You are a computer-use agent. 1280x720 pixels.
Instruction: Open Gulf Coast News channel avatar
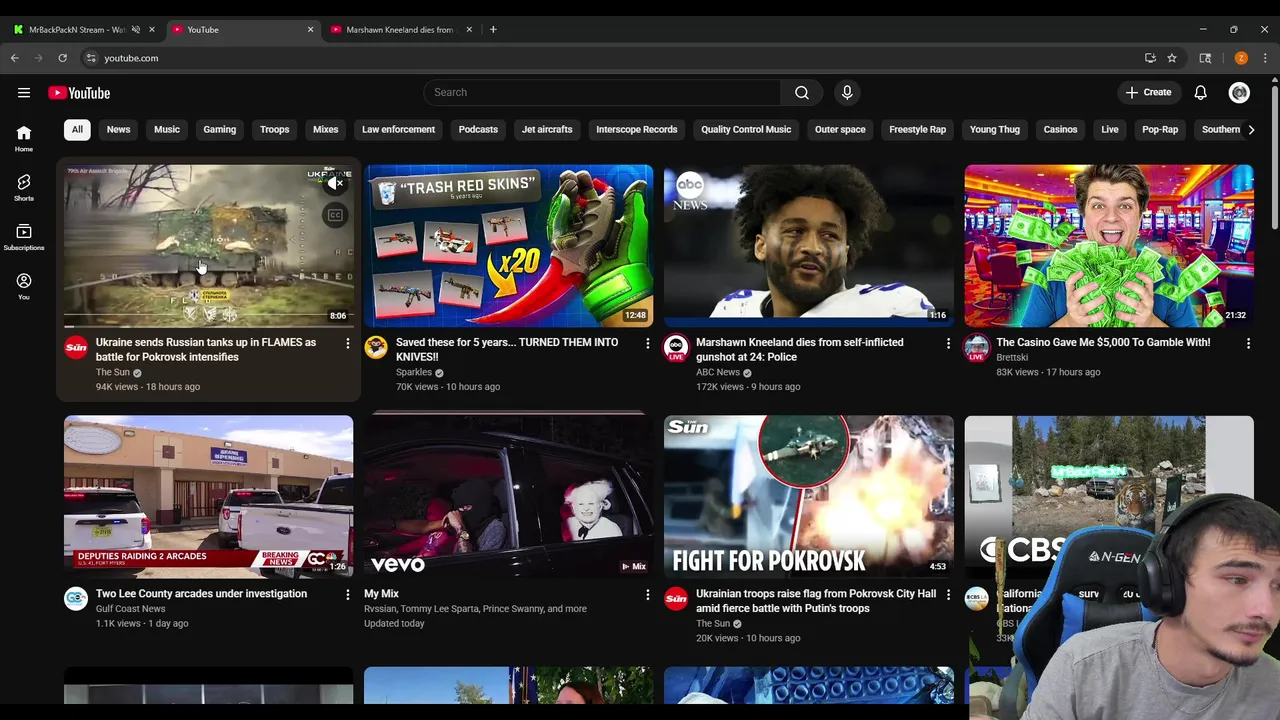(x=76, y=598)
